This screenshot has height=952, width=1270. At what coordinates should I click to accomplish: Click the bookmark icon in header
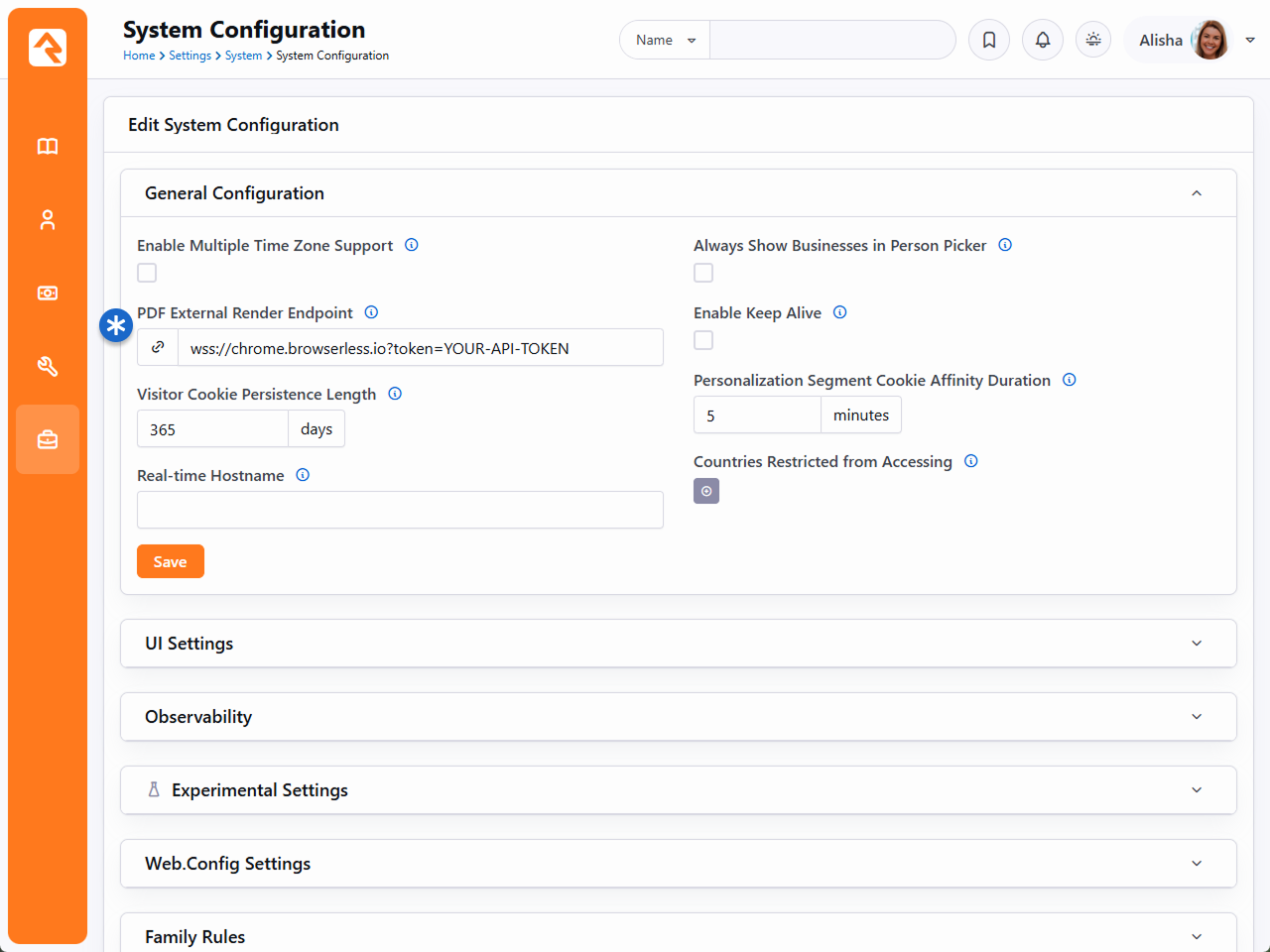click(x=989, y=41)
